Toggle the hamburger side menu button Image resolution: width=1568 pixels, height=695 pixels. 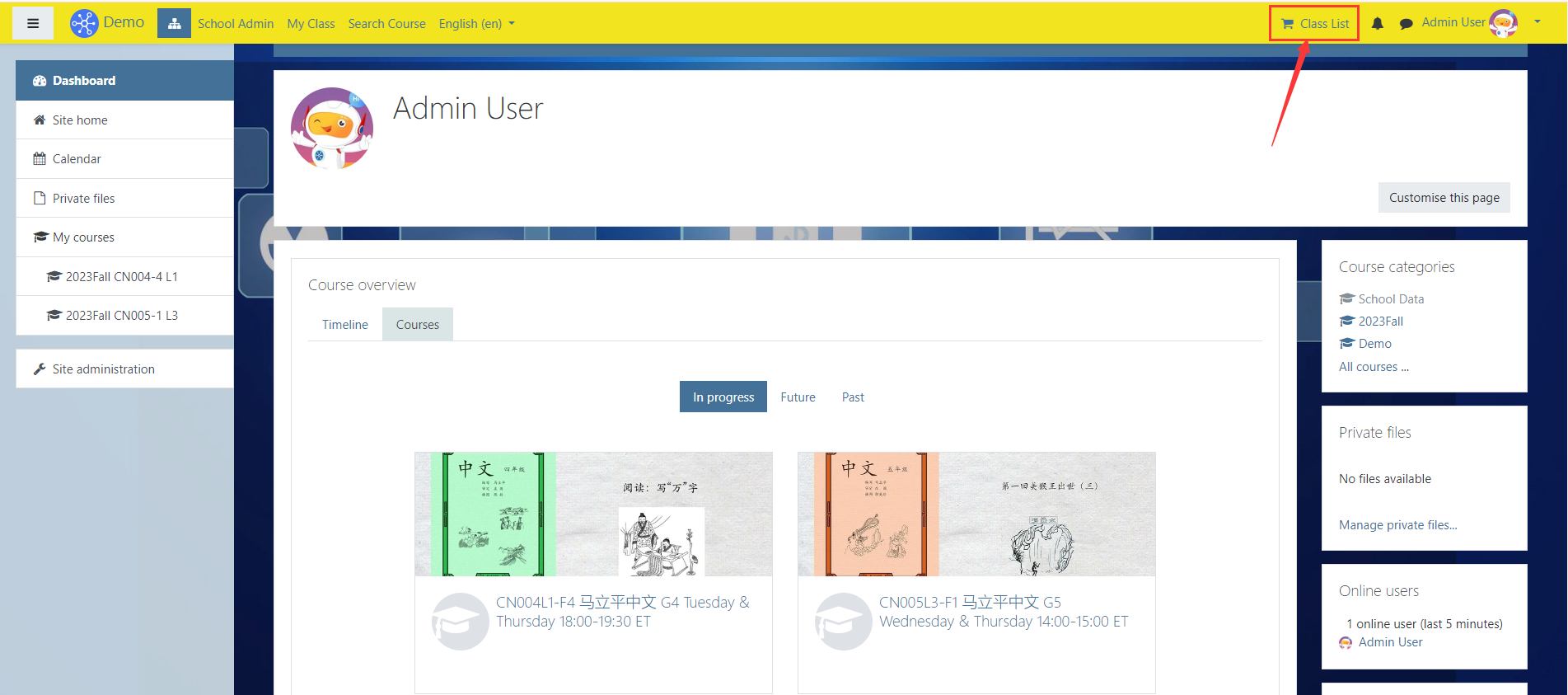pyautogui.click(x=33, y=23)
